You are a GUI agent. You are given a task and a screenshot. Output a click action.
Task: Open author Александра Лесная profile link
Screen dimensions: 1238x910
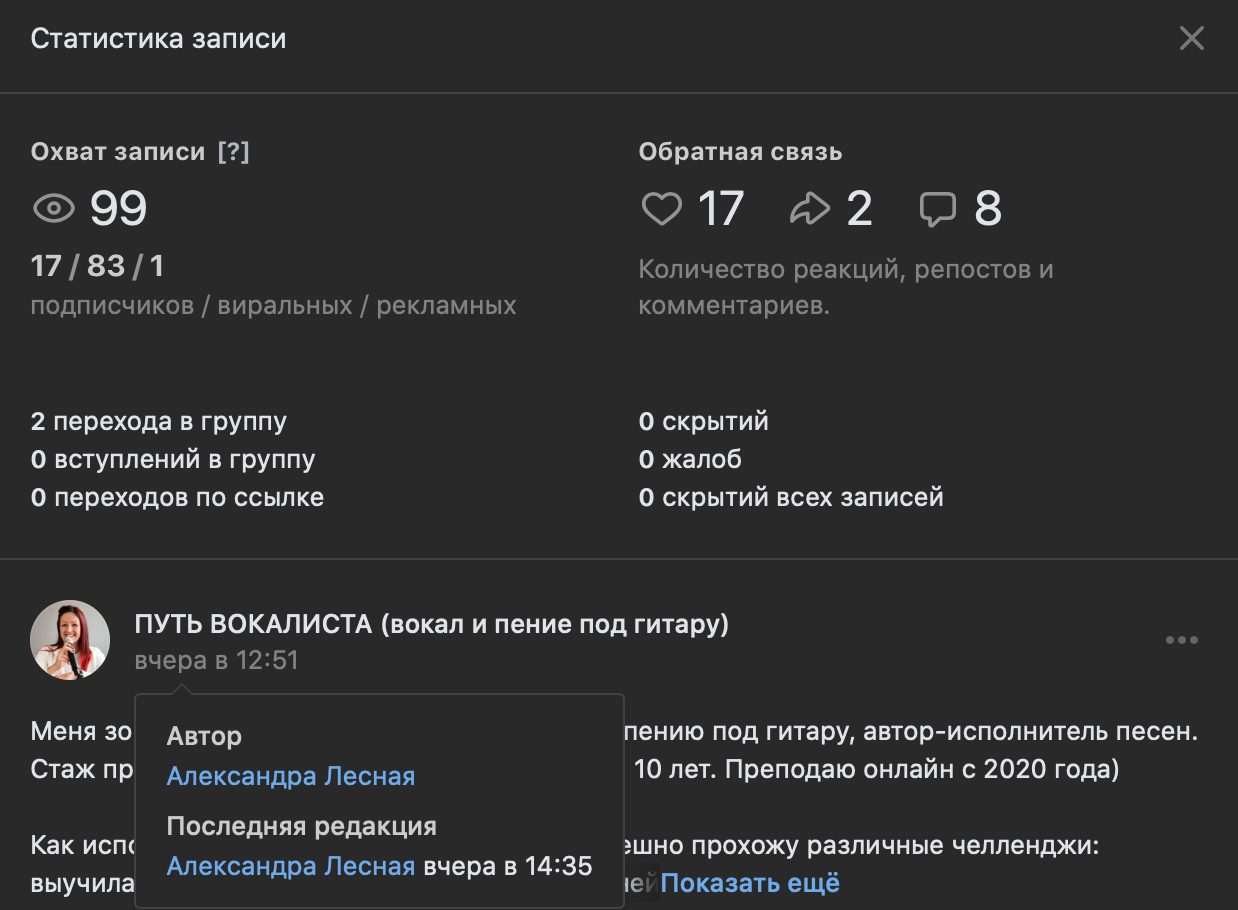pyautogui.click(x=290, y=776)
